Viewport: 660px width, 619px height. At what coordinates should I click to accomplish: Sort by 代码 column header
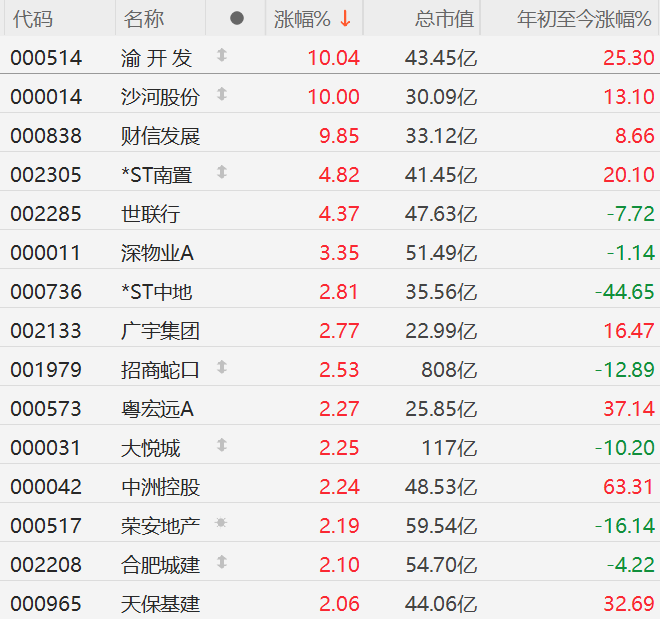click(33, 19)
